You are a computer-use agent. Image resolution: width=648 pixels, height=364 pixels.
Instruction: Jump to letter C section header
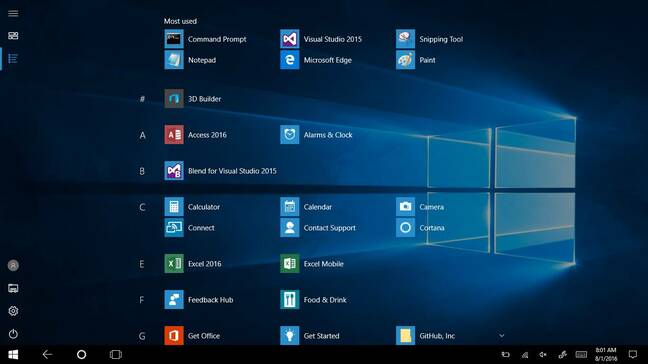[142, 207]
